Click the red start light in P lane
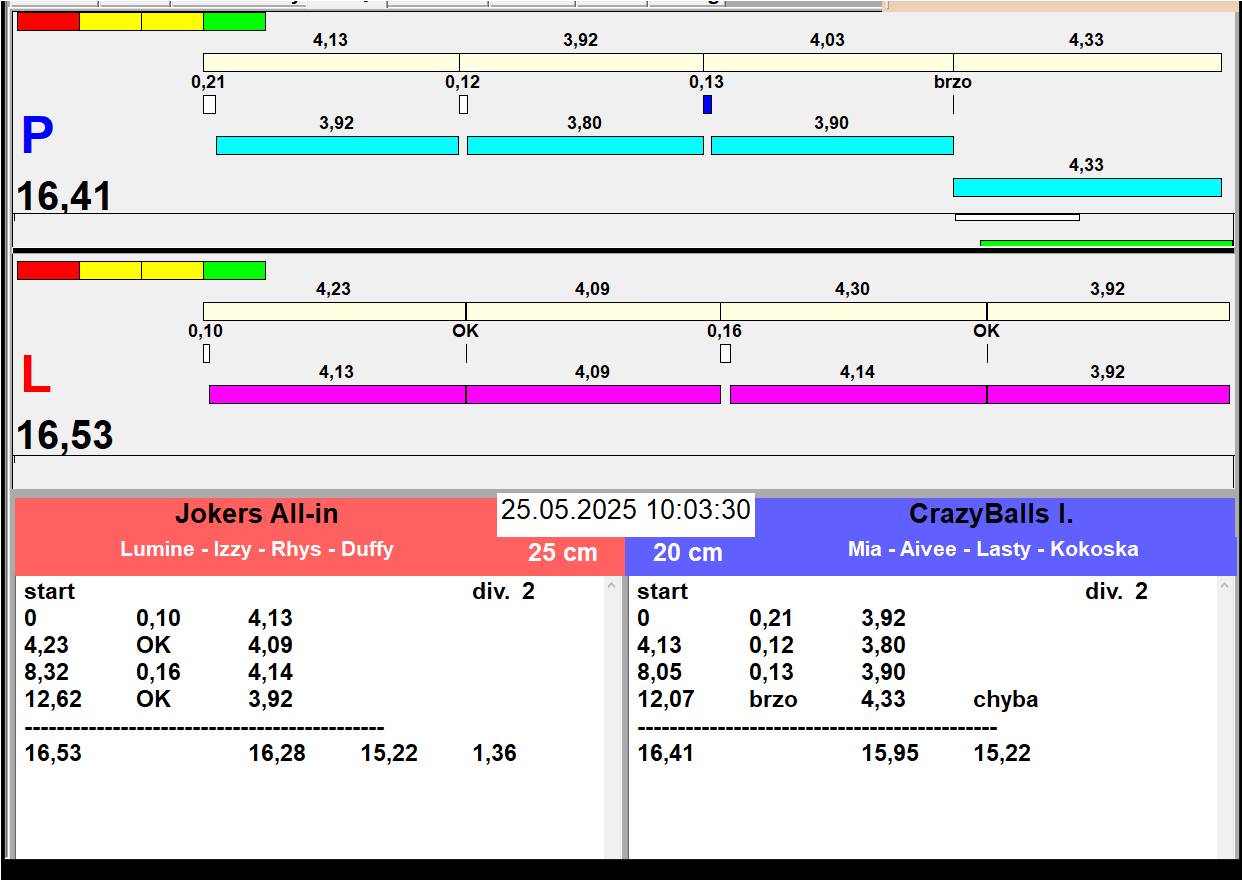 (x=48, y=21)
